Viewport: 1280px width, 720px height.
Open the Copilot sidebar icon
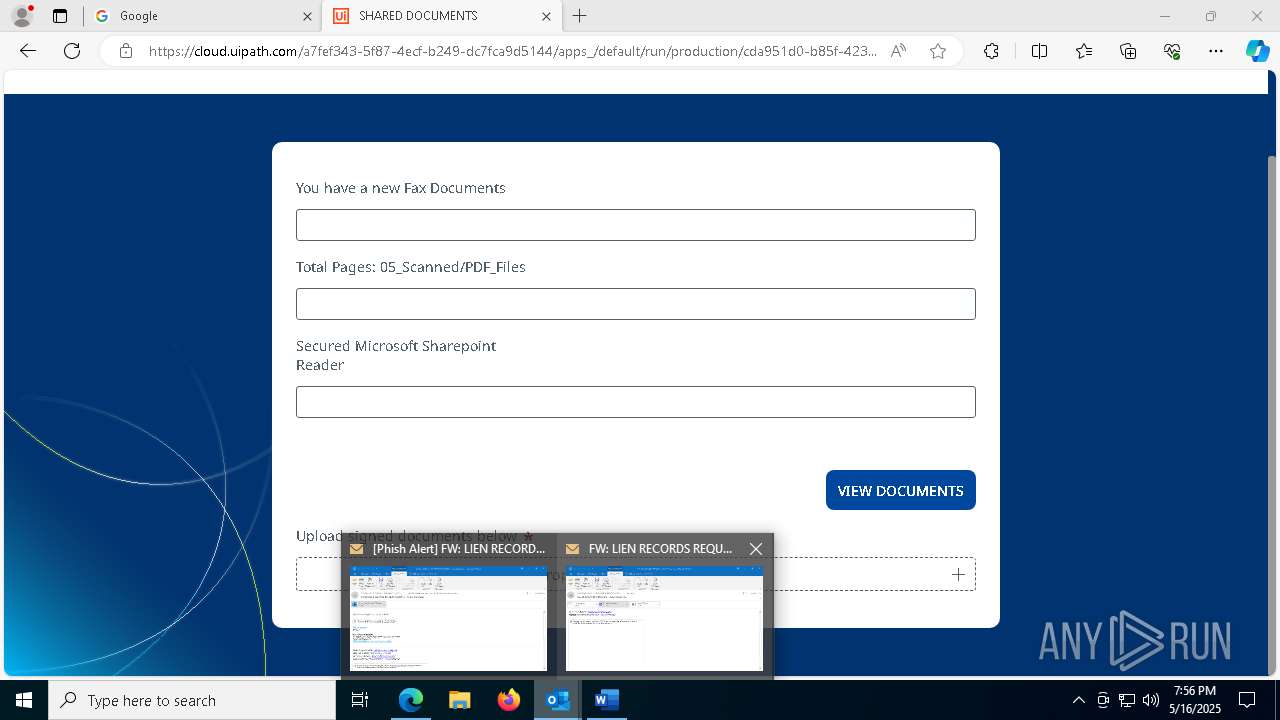(1257, 51)
